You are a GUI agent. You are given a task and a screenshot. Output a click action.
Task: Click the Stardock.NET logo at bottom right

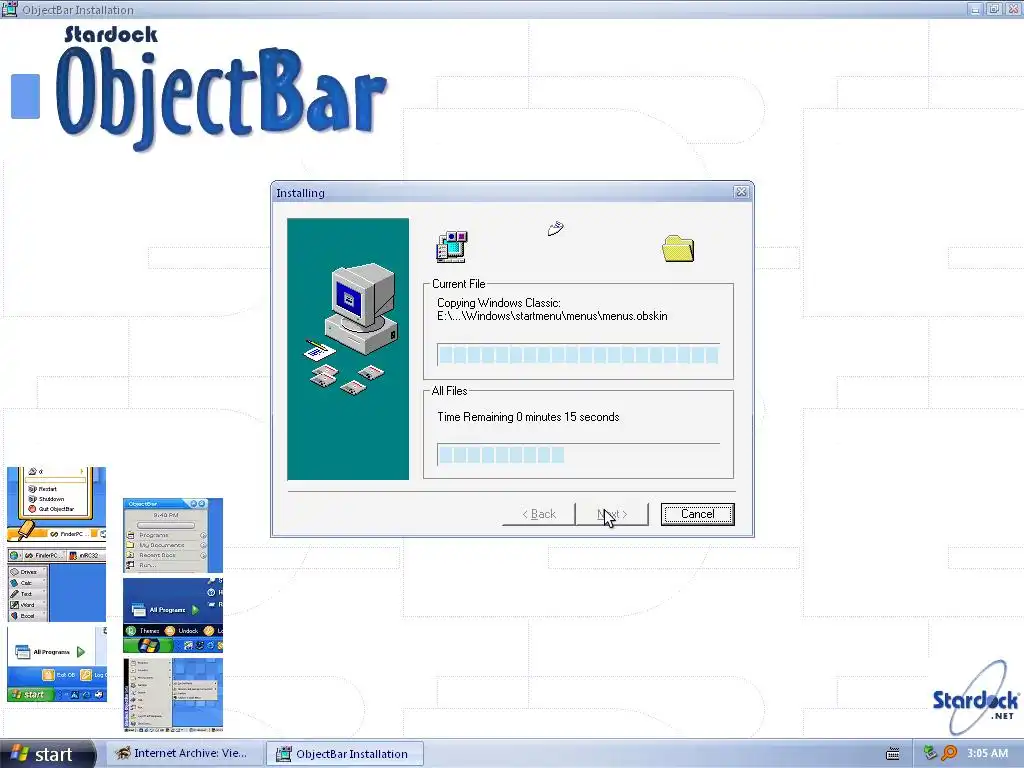(x=976, y=698)
